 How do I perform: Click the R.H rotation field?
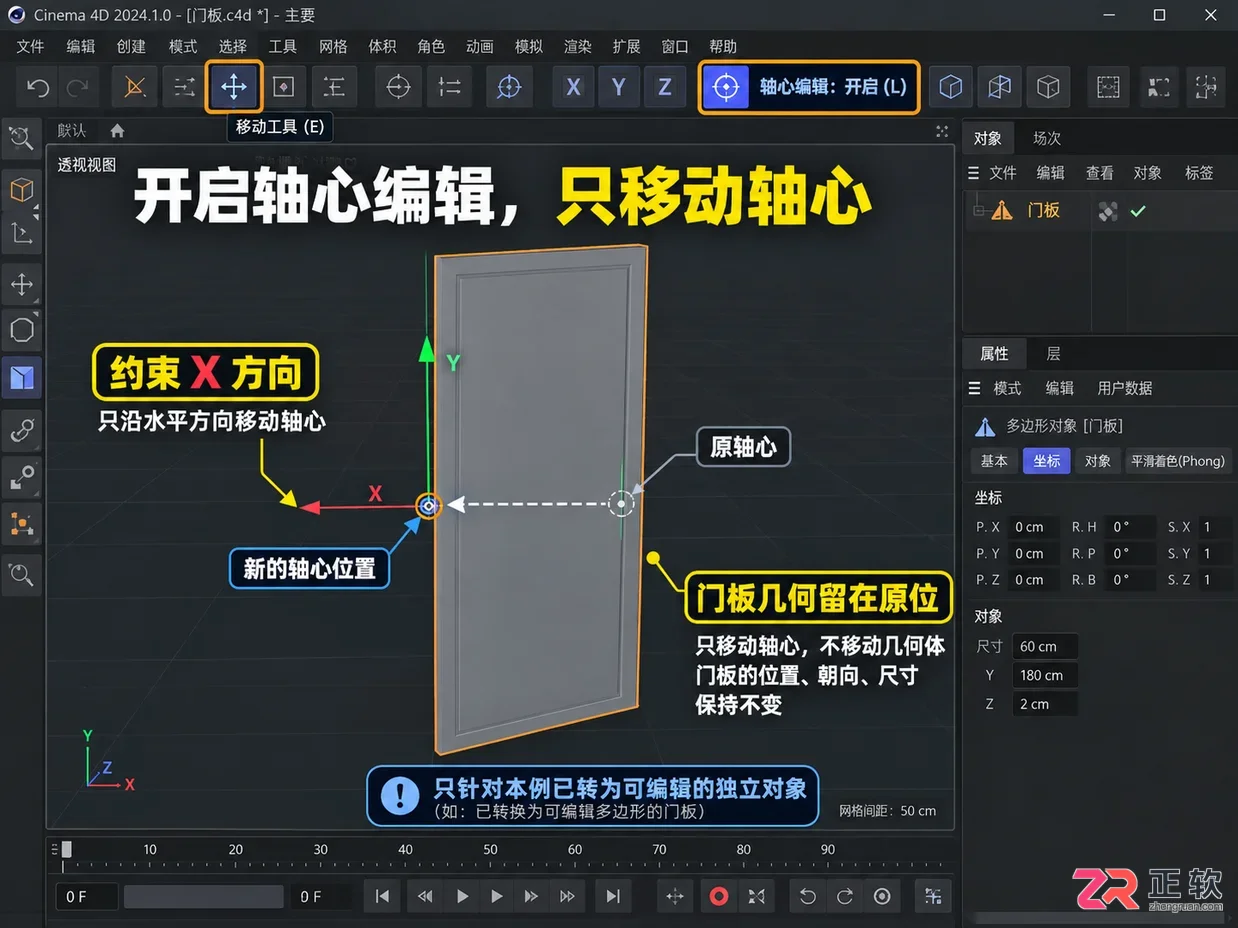1133,527
